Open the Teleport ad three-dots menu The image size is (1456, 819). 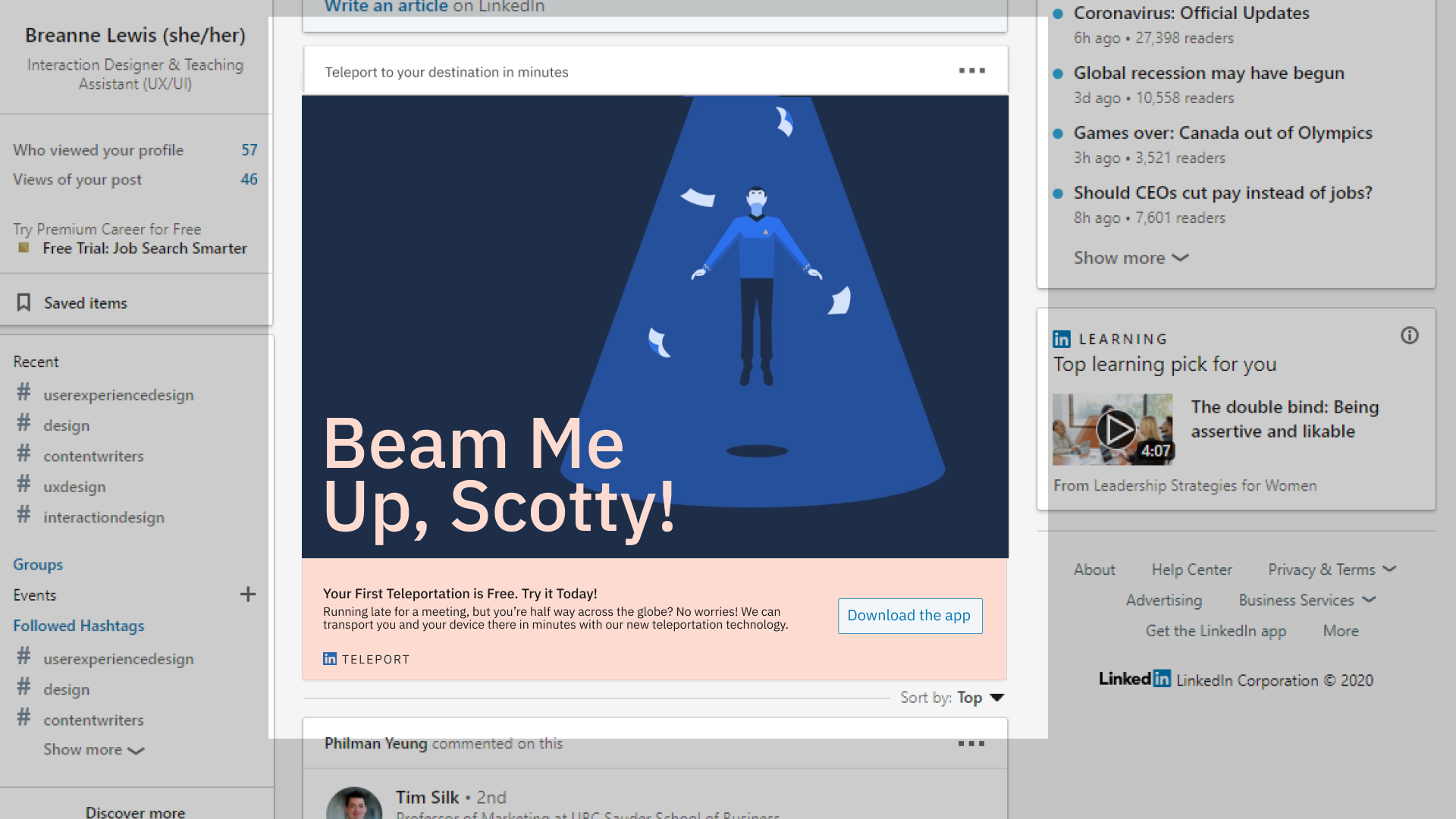pos(971,71)
